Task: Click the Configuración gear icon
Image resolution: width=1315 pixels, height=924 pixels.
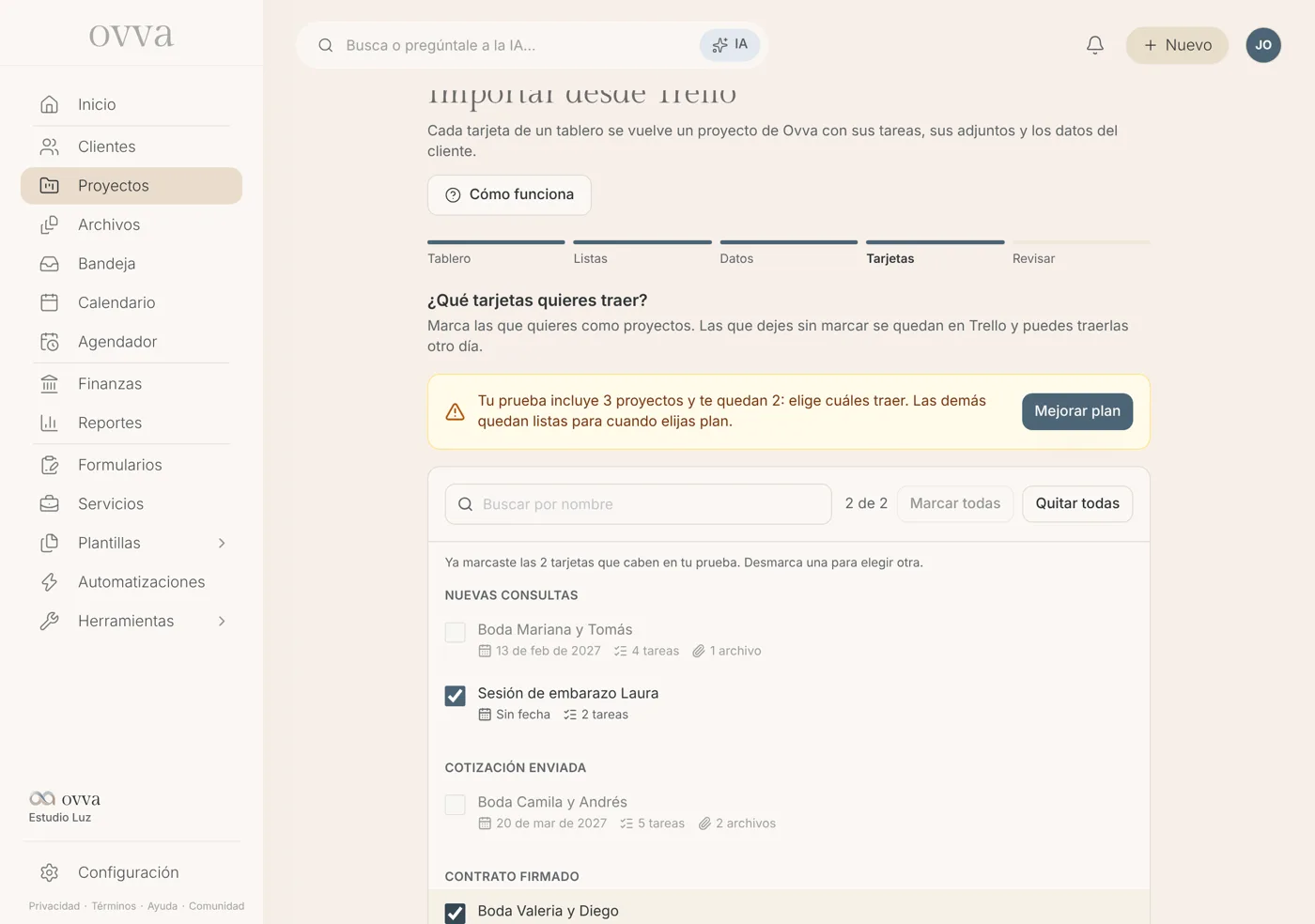Action: pyautogui.click(x=50, y=872)
